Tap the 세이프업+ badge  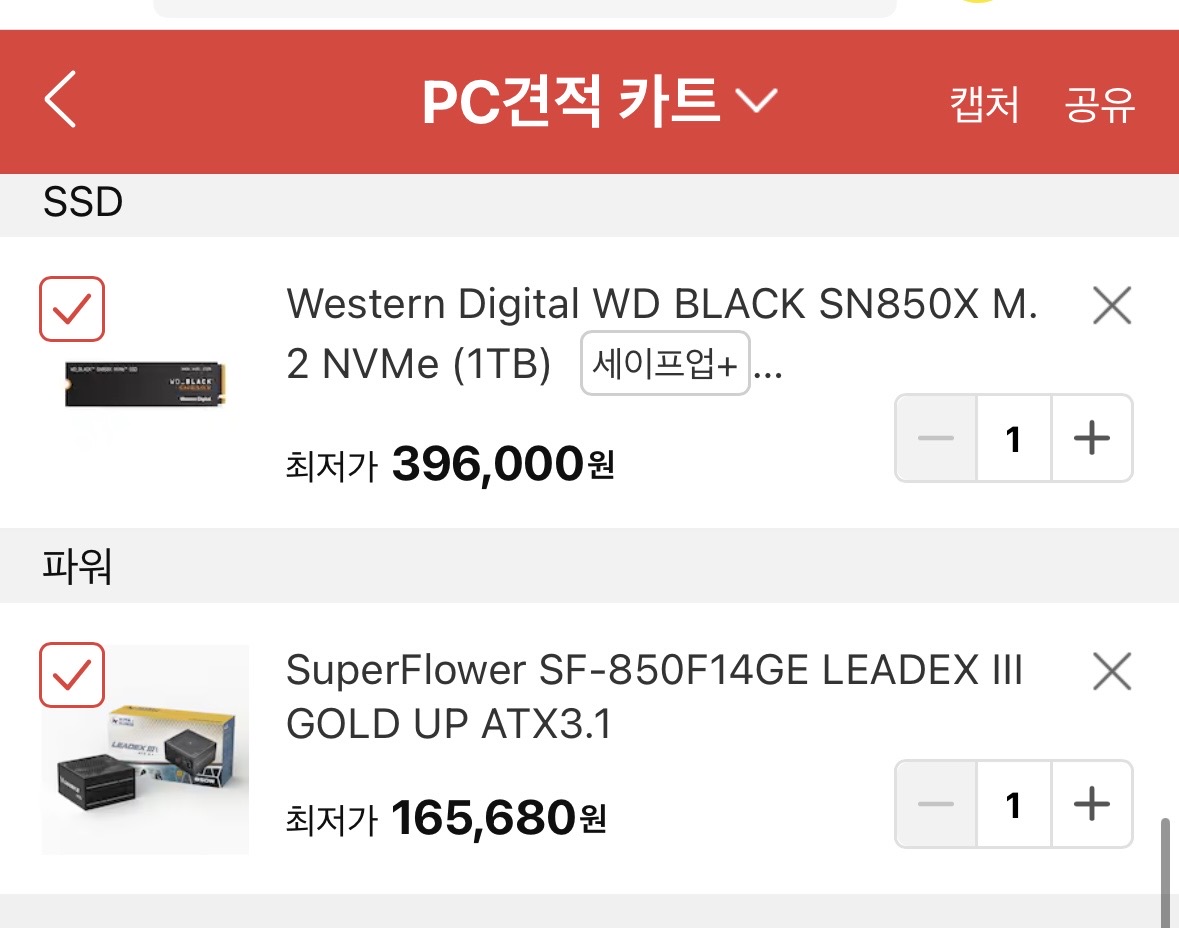tap(665, 364)
